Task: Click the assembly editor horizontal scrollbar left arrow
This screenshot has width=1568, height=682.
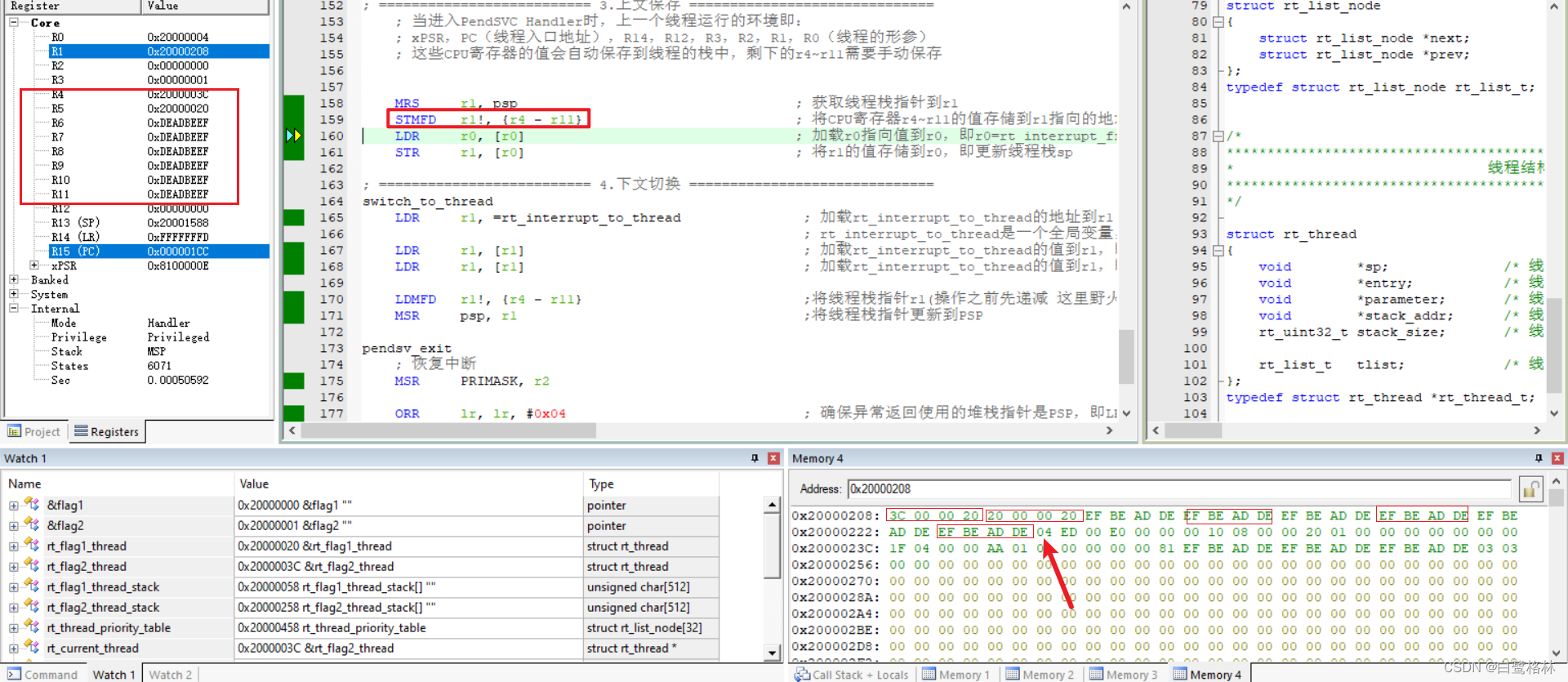Action: 292,430
